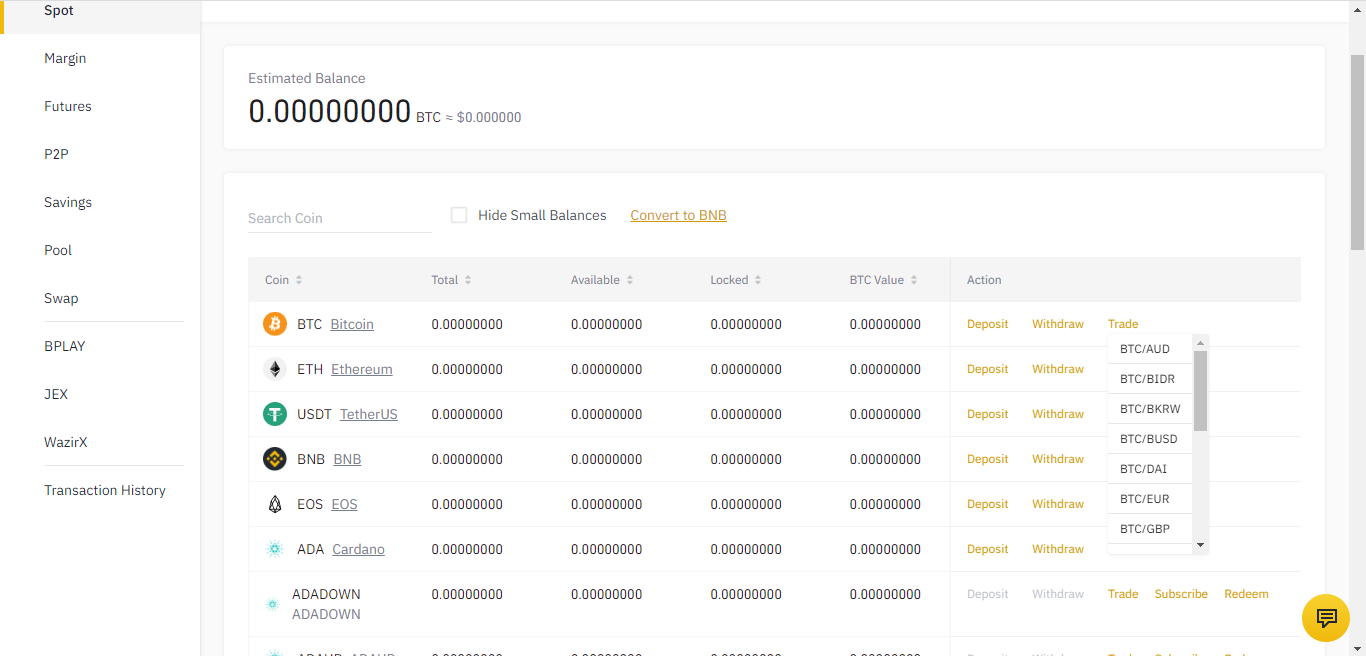Choose BTC/BIDR trading pair
Screen dimensions: 1366x656
point(1150,379)
